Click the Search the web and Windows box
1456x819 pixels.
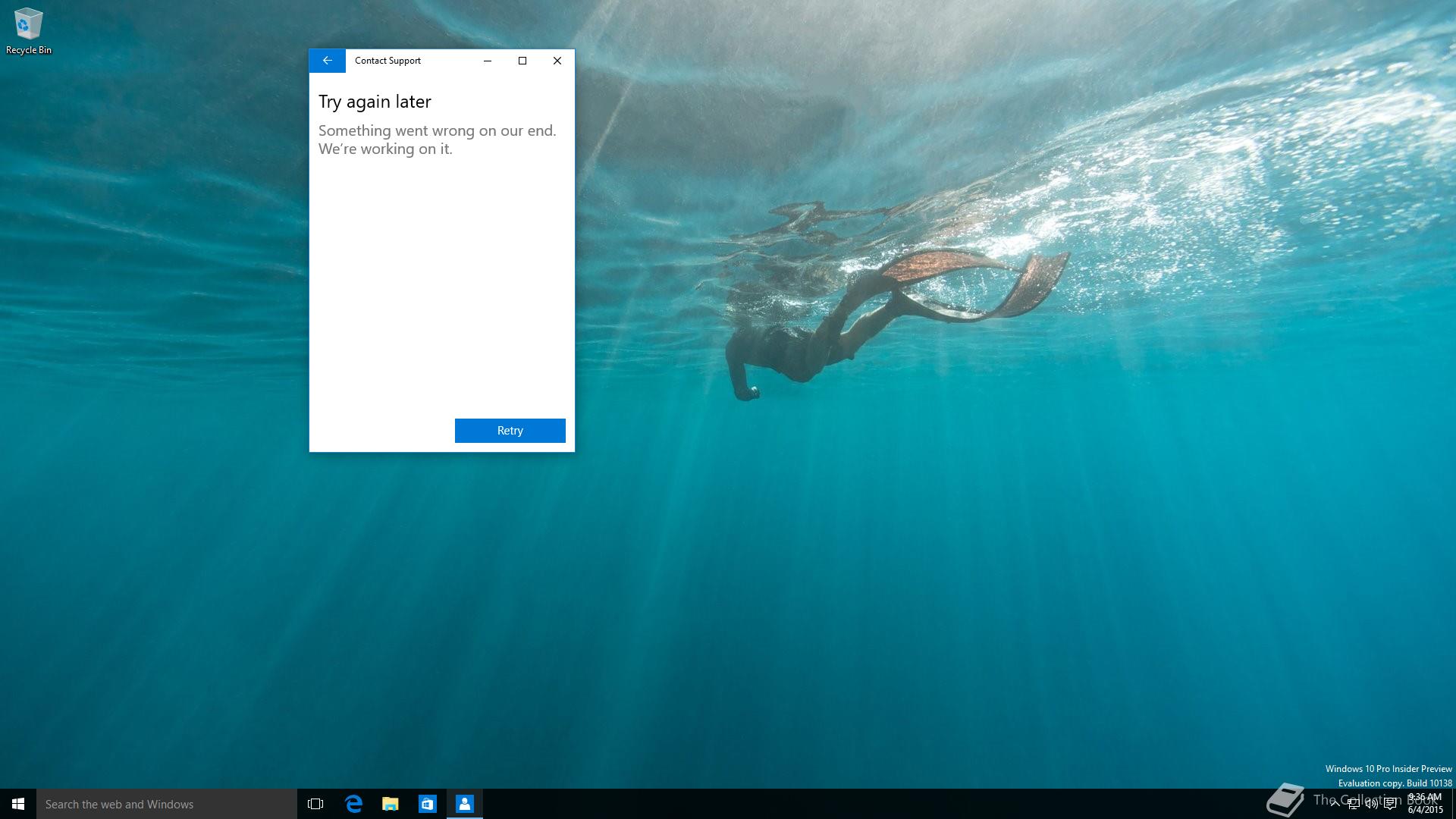(x=167, y=804)
